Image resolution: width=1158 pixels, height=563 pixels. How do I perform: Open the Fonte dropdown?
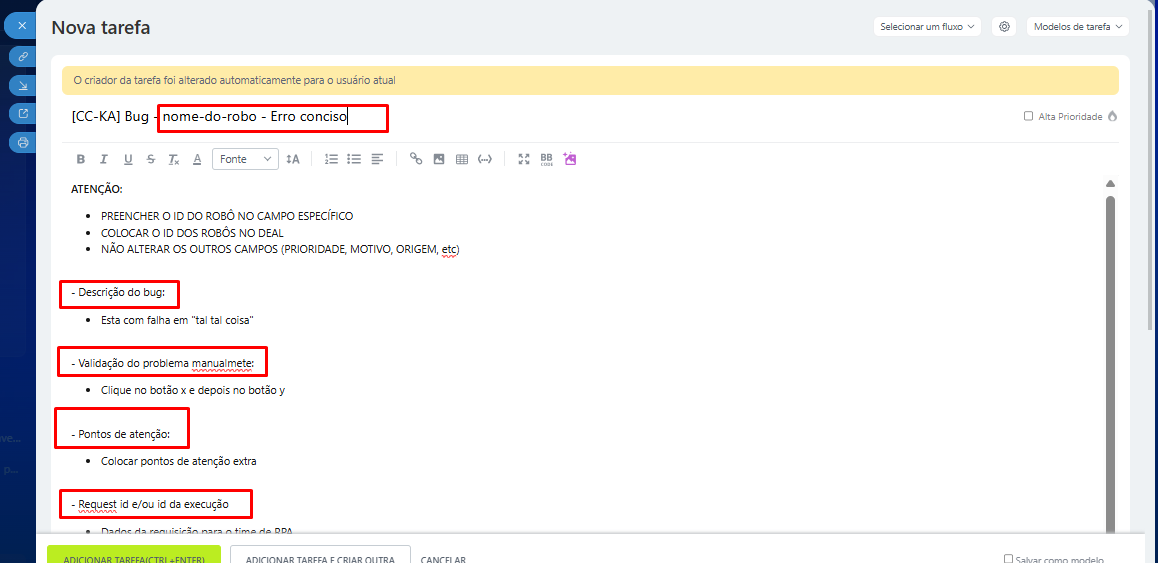click(245, 159)
